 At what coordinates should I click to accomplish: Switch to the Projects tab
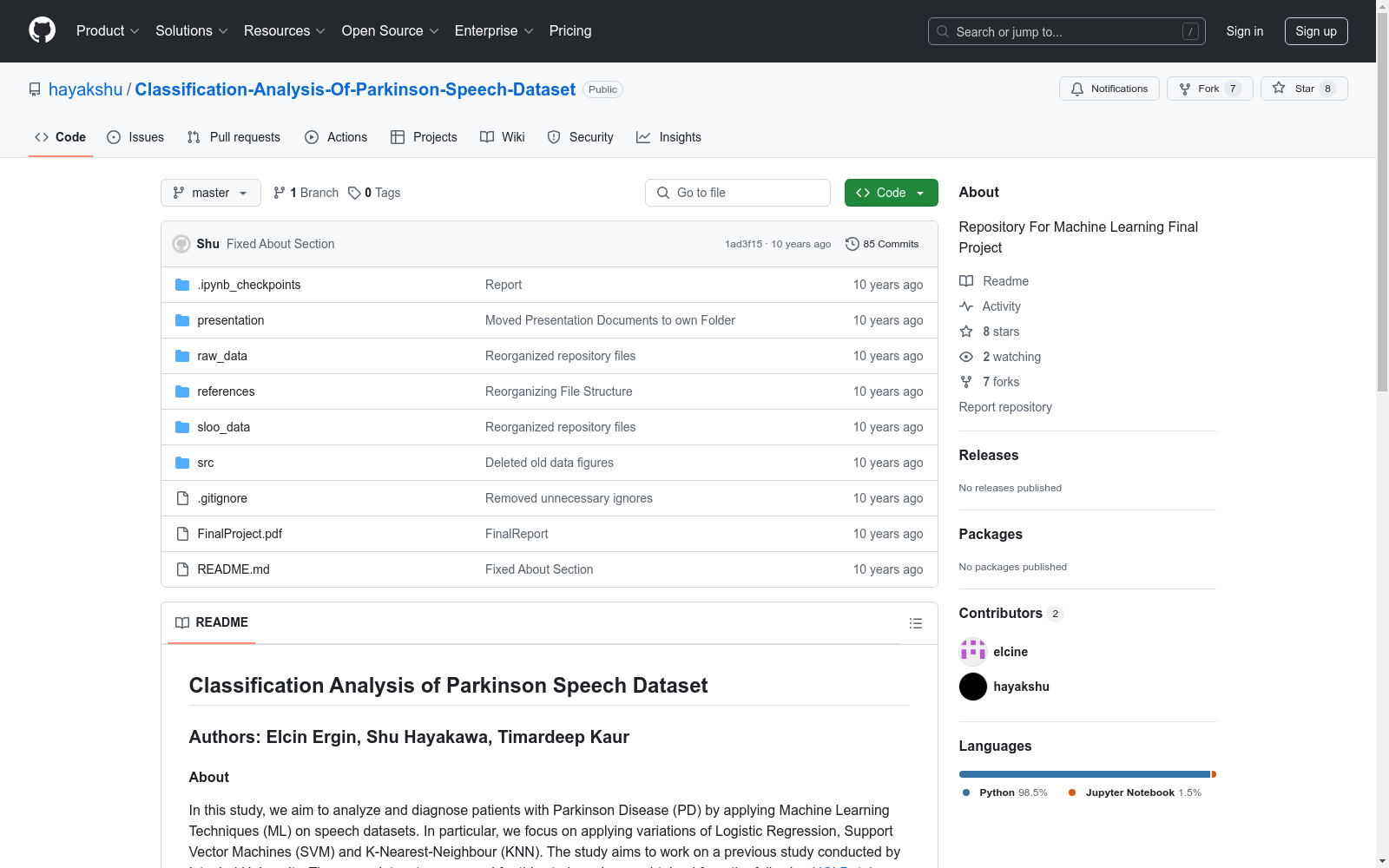pyautogui.click(x=424, y=137)
